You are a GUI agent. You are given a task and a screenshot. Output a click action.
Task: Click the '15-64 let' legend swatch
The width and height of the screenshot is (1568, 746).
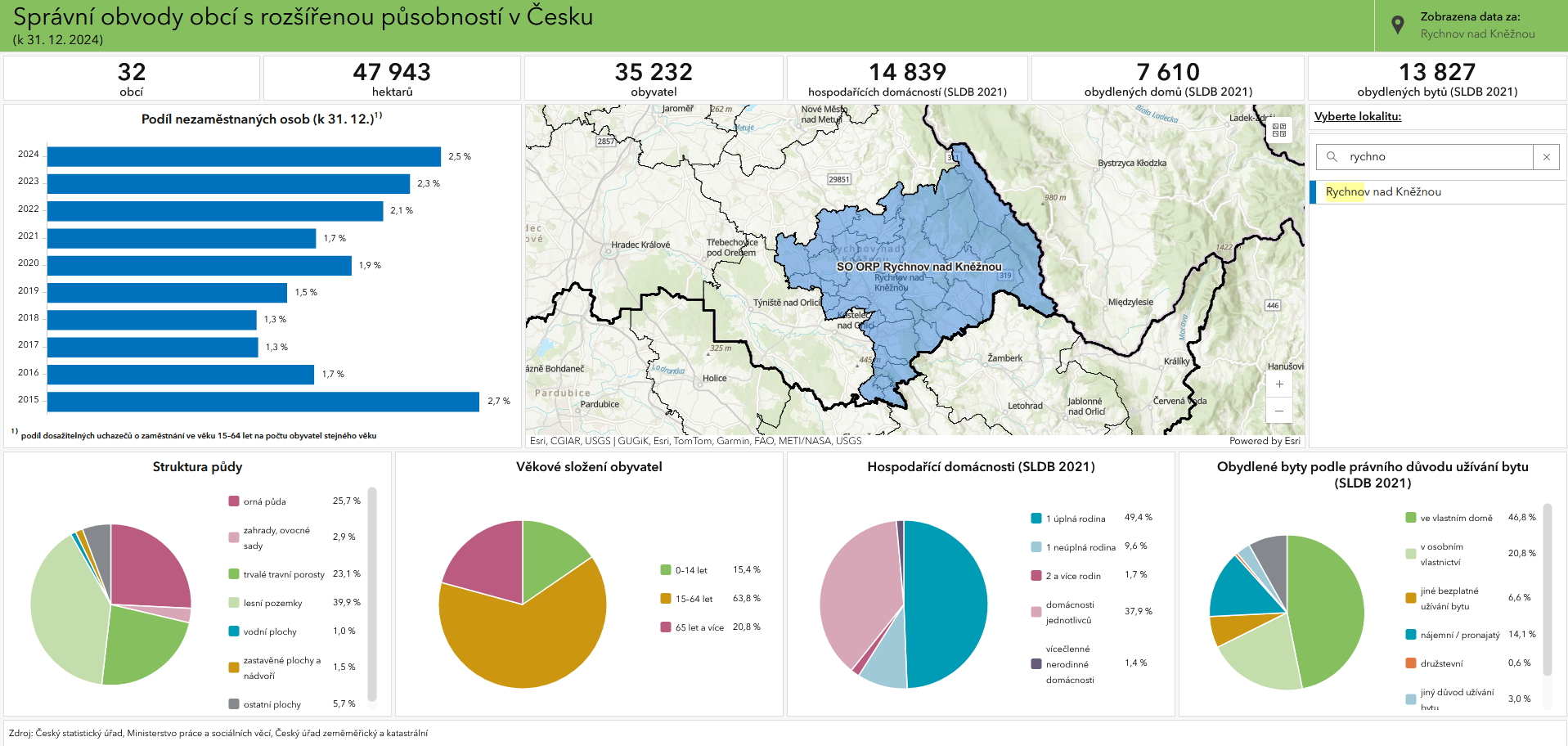666,599
